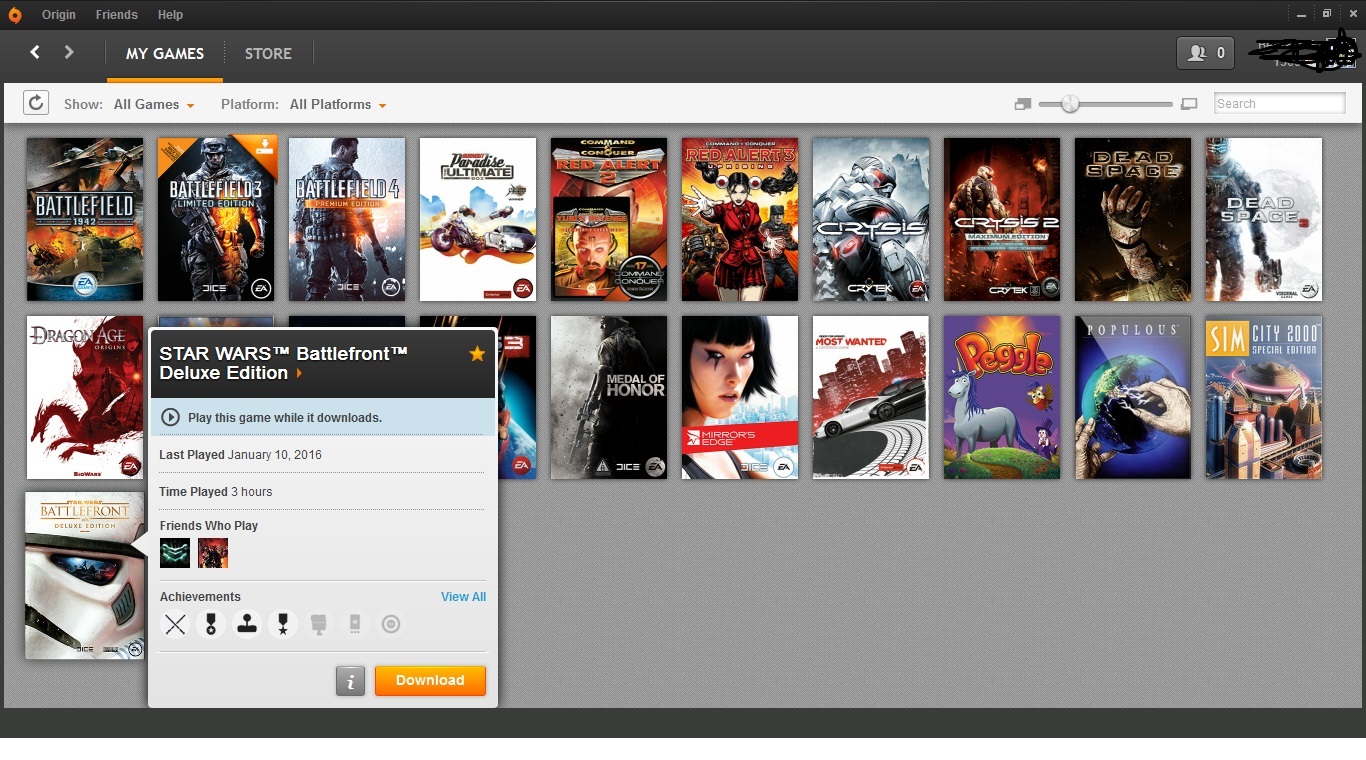
Task: Switch to the My Games tab
Action: pos(165,54)
